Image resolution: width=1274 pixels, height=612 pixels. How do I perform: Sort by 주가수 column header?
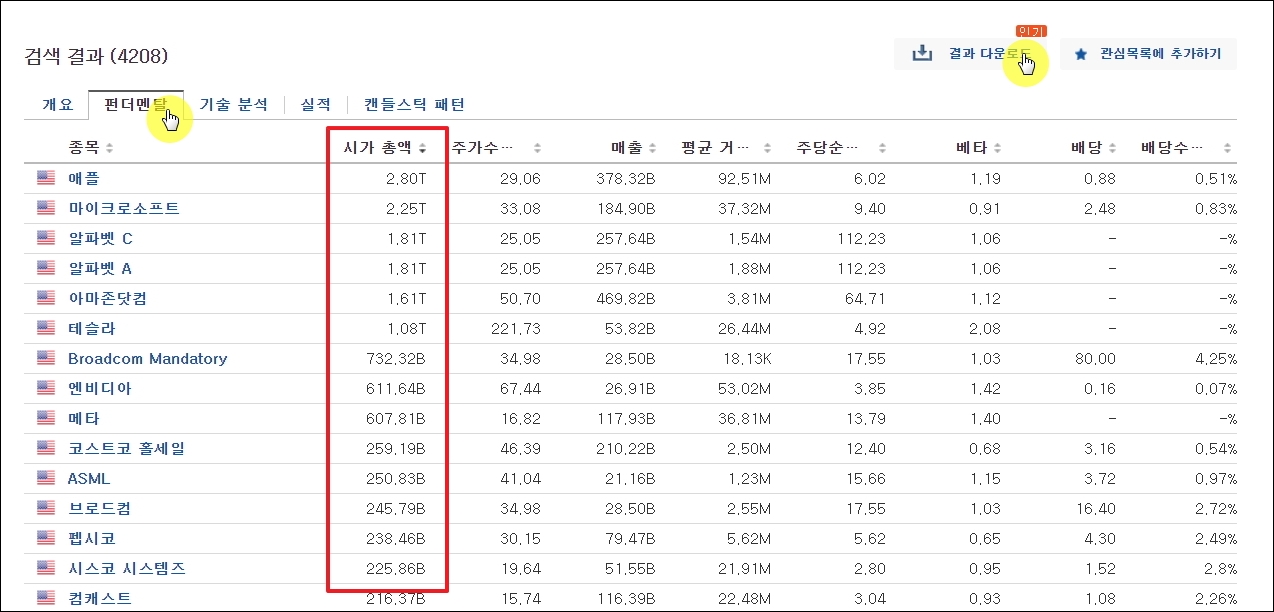tap(496, 148)
